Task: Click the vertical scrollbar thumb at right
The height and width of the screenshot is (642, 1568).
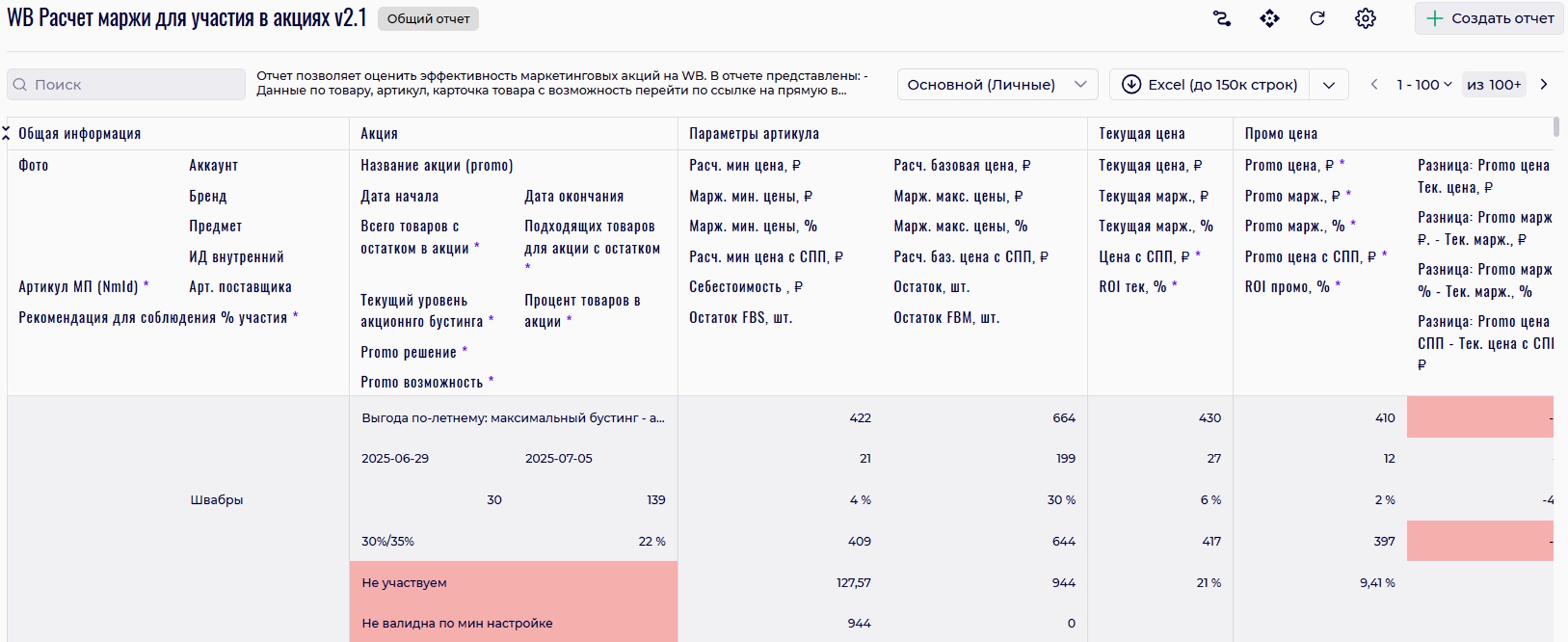Action: coord(1556,127)
